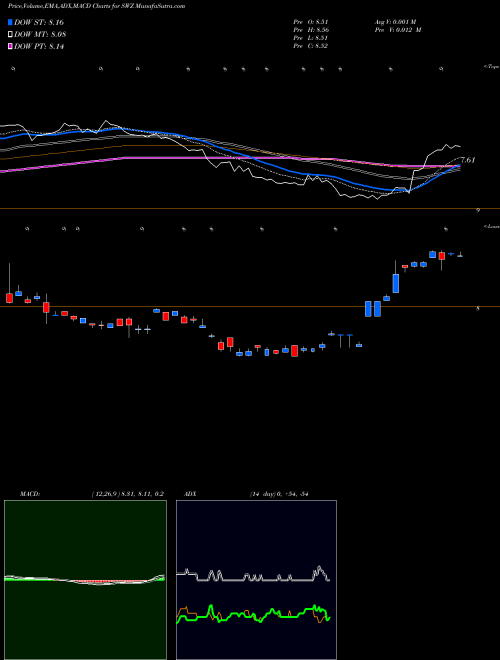Select the 'DOW MT: 8.08' legend label
The image size is (500, 660).
tap(40, 35)
